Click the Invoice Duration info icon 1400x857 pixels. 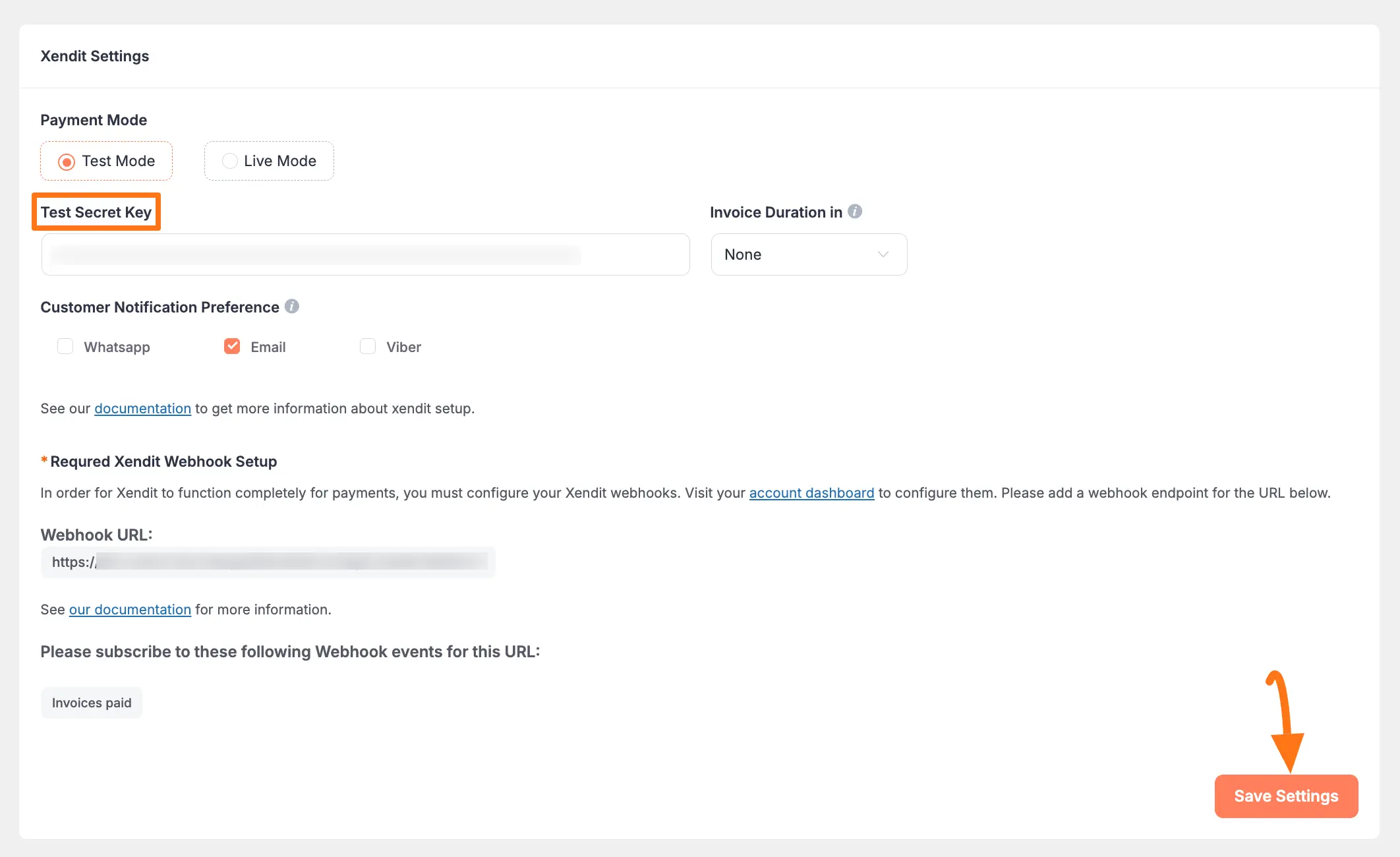[855, 212]
